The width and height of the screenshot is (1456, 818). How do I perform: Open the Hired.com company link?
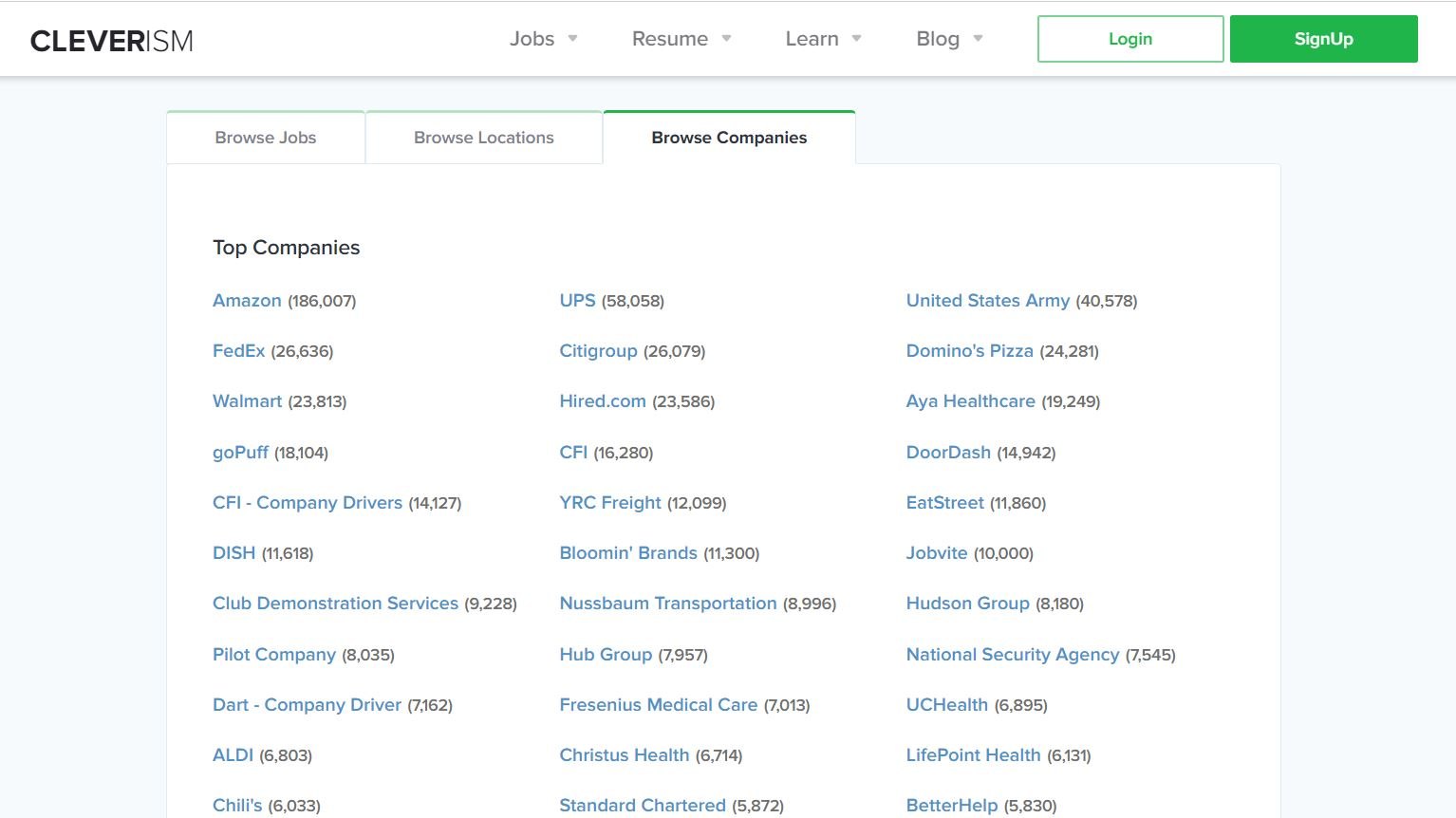(x=603, y=401)
